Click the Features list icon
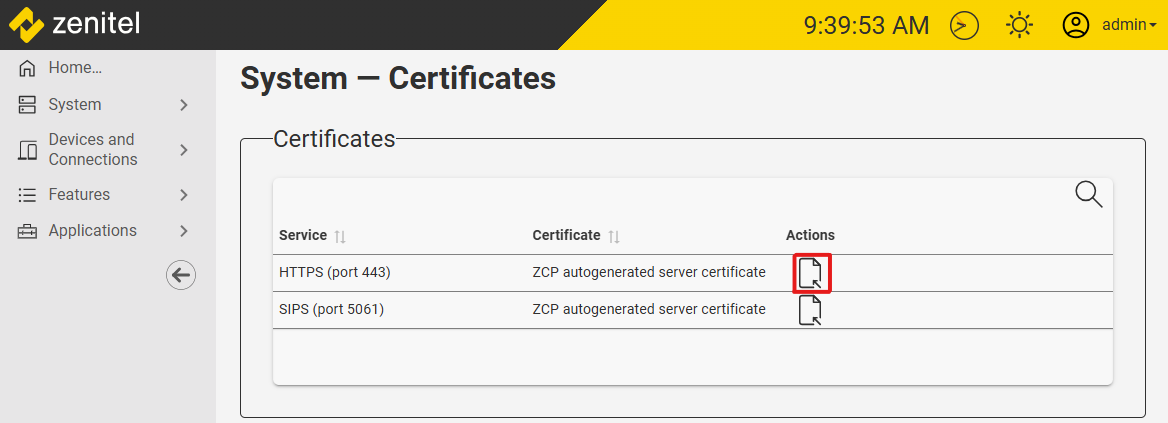The height and width of the screenshot is (423, 1168). 28,195
